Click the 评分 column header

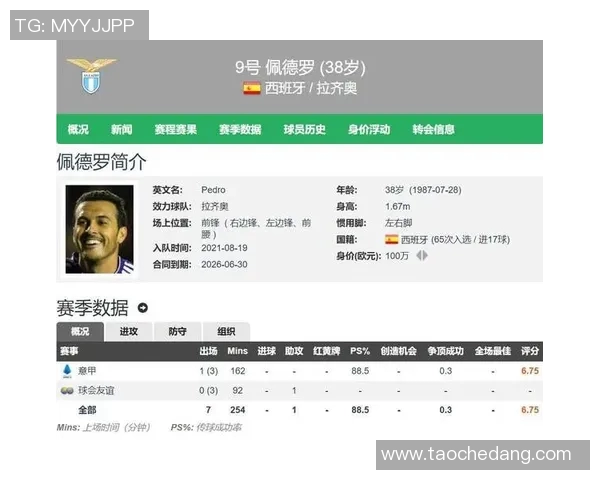(x=530, y=351)
